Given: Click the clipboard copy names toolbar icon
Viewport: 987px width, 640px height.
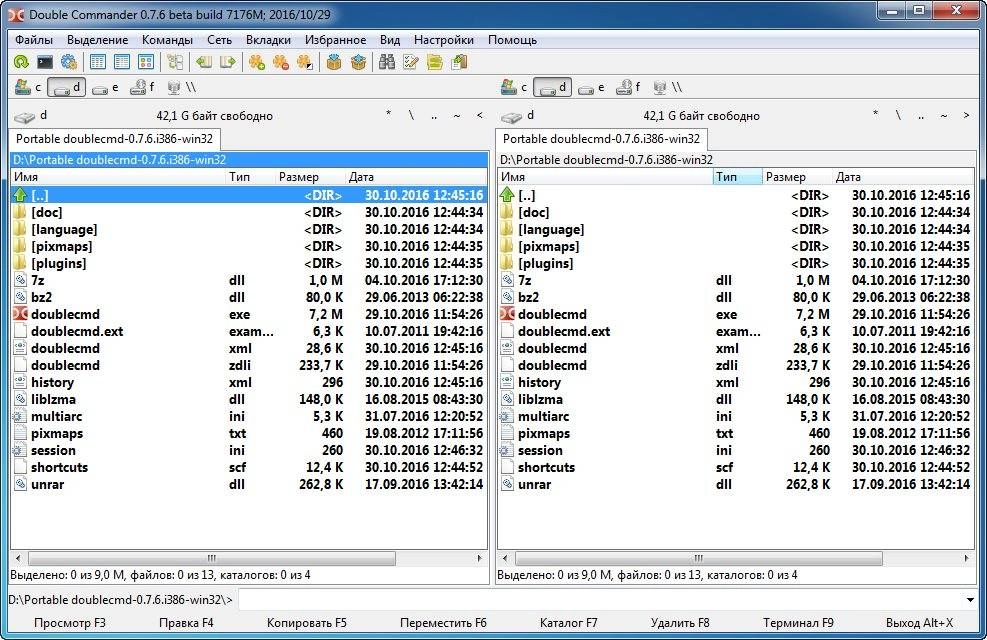Looking at the screenshot, I should (459, 62).
